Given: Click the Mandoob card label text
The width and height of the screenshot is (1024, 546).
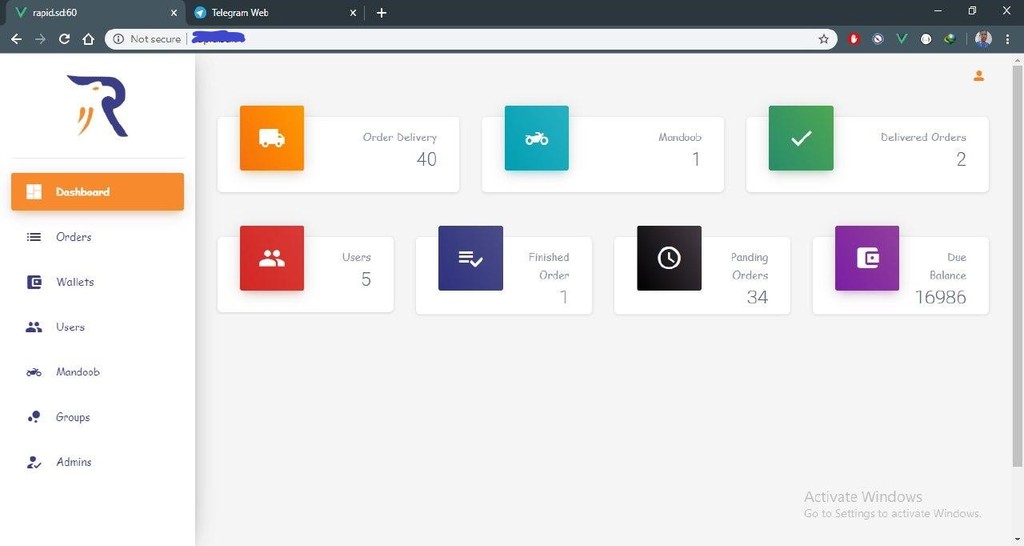Looking at the screenshot, I should point(680,137).
